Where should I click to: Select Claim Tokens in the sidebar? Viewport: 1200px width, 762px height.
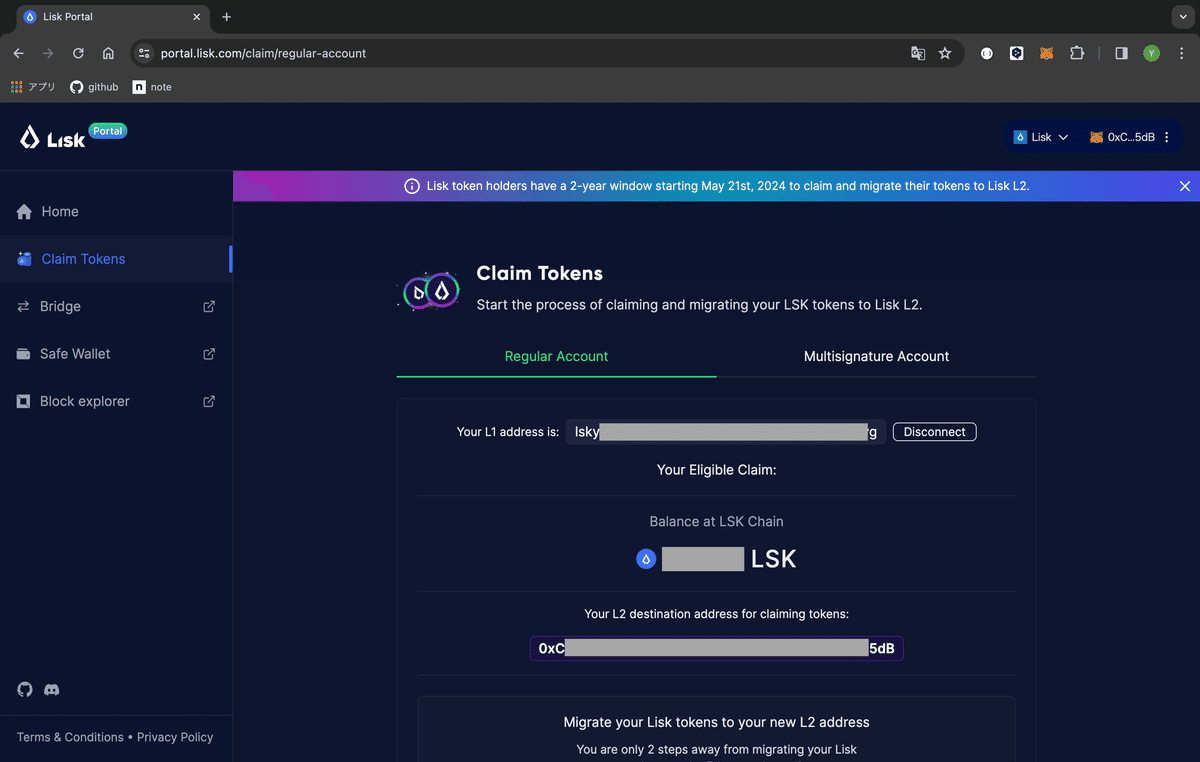point(116,259)
